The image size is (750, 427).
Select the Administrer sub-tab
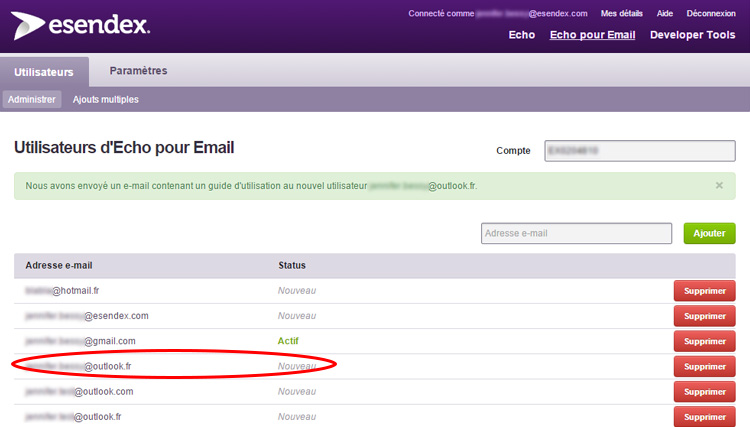pyautogui.click(x=32, y=100)
